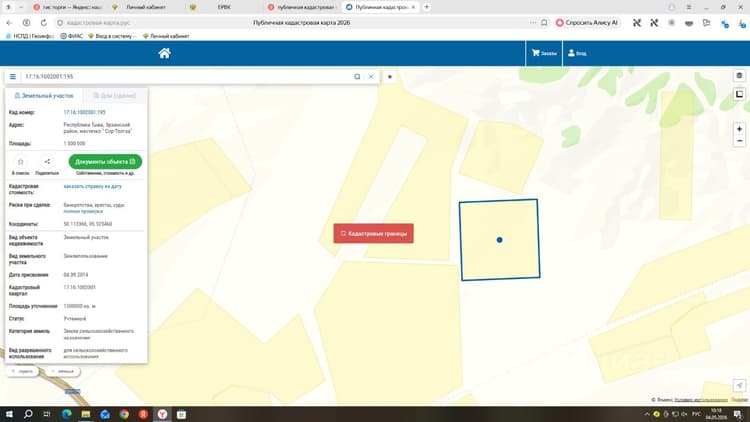
Task: Click the green object documents button
Action: (x=105, y=162)
